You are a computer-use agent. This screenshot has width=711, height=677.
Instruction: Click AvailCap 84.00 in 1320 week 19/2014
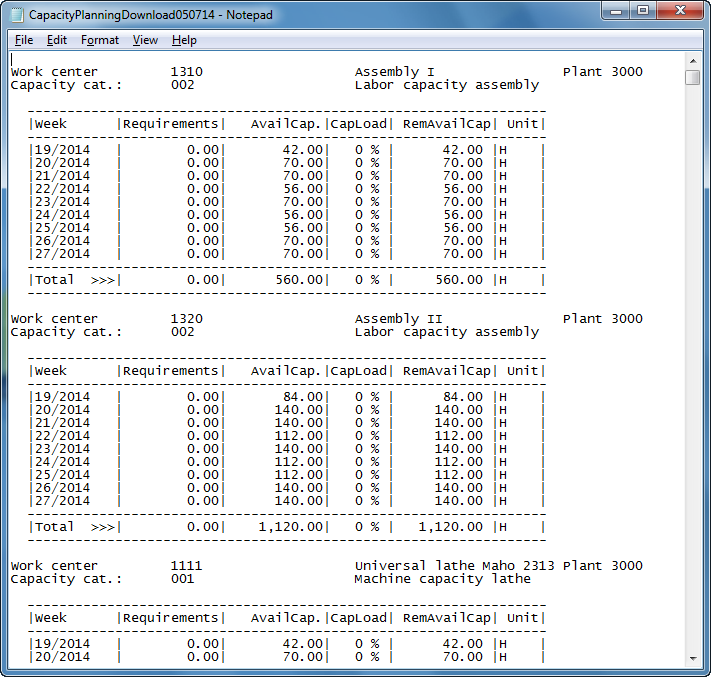302,397
